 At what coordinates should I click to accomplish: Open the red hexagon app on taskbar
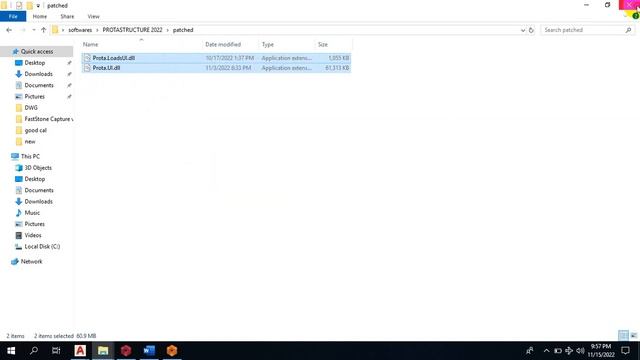[126, 351]
